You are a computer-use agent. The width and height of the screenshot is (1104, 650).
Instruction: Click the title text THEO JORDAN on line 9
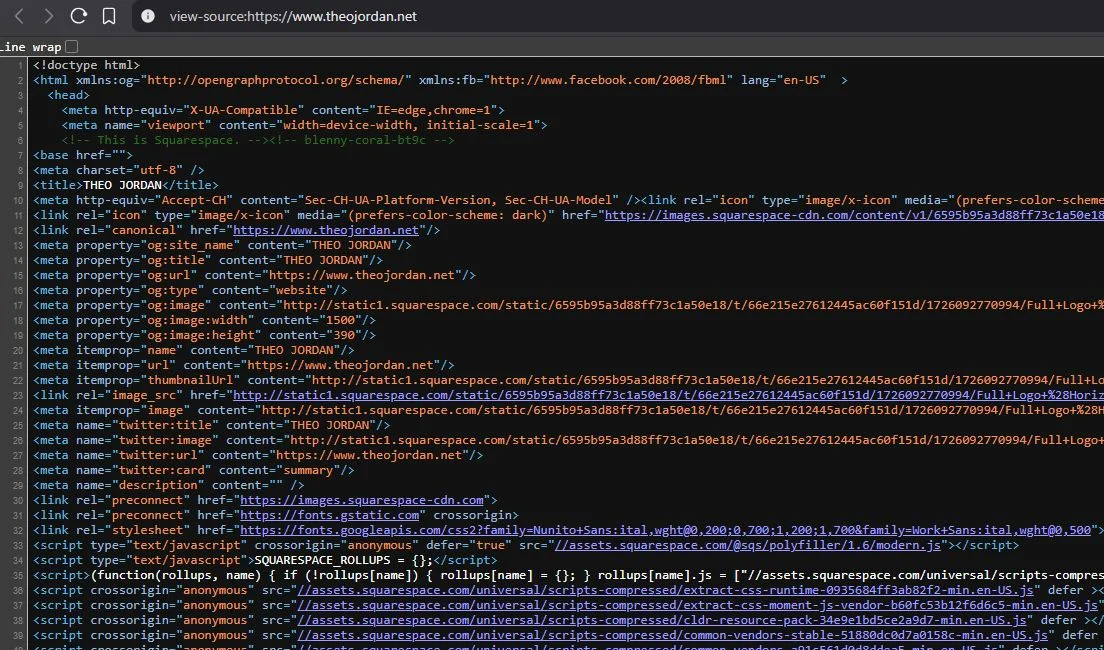pos(123,185)
